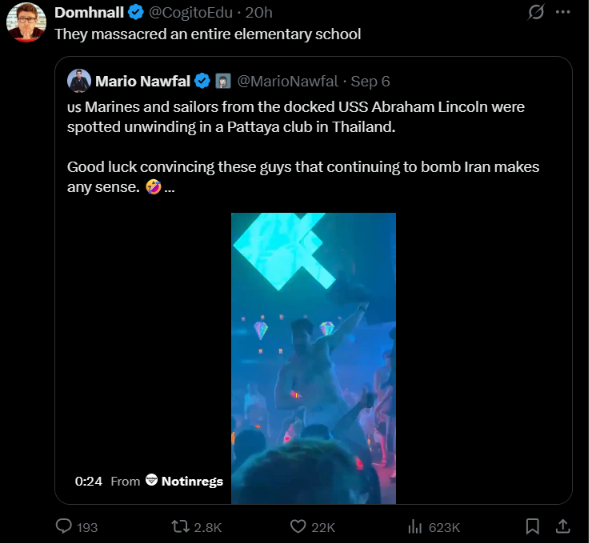
Task: Open the reply comment icon
Action: (63, 526)
